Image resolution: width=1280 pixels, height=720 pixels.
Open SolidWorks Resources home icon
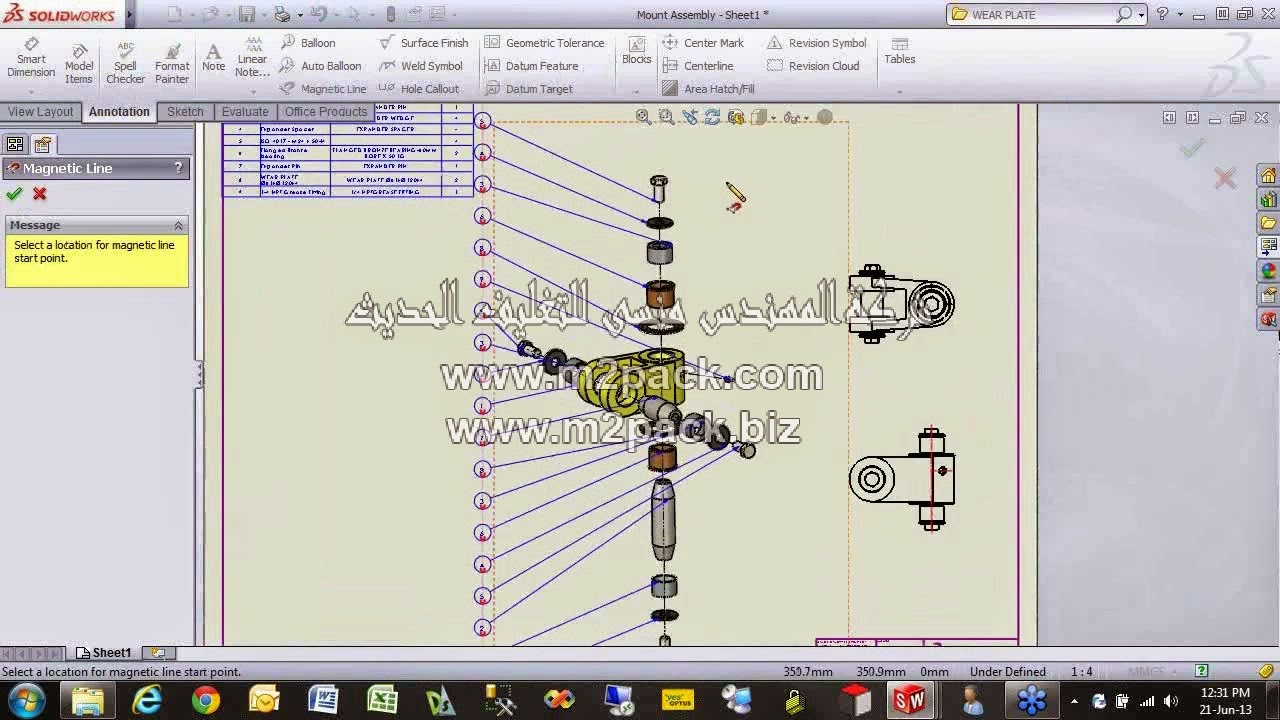point(1268,176)
